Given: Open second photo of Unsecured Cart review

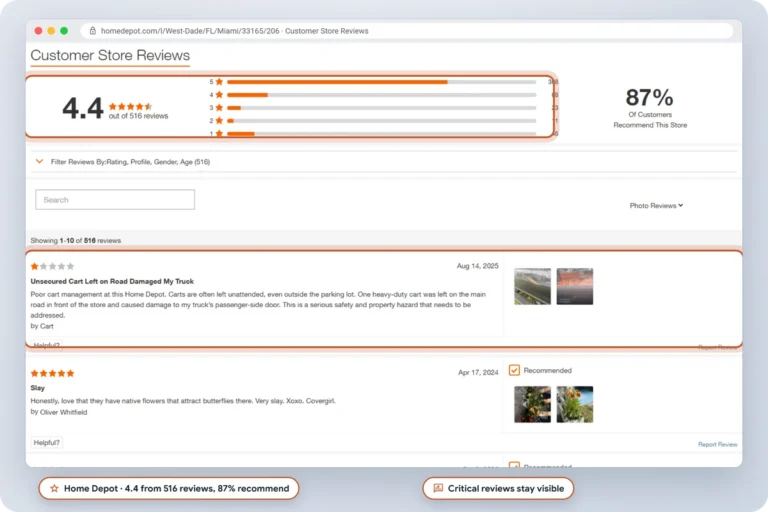Looking at the screenshot, I should point(575,286).
